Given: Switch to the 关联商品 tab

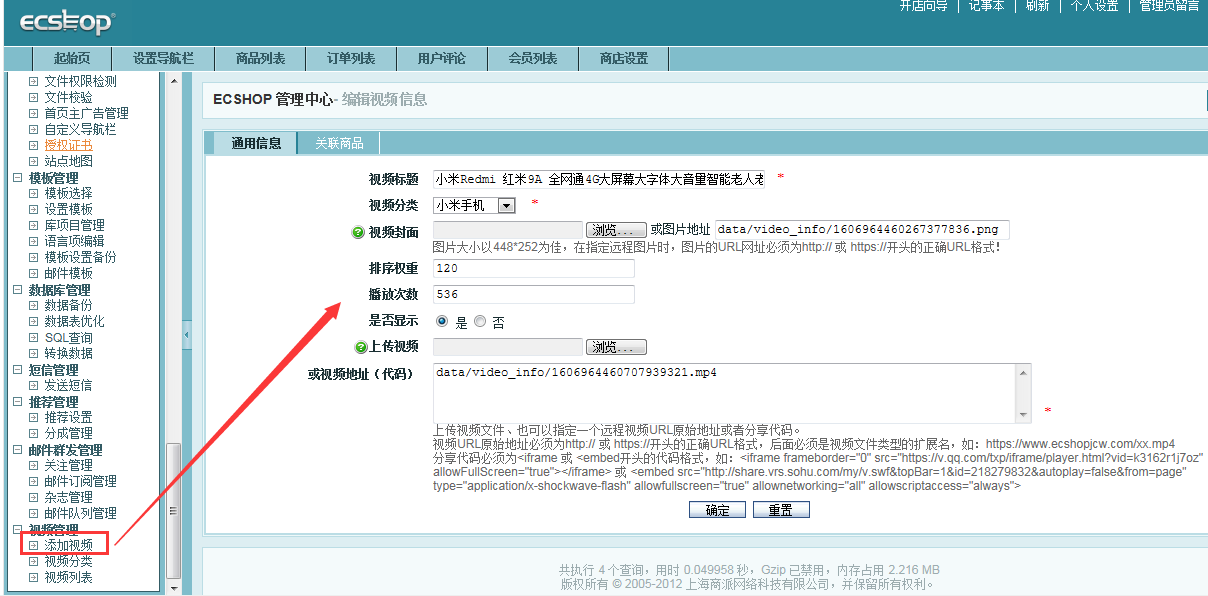Looking at the screenshot, I should click(339, 143).
